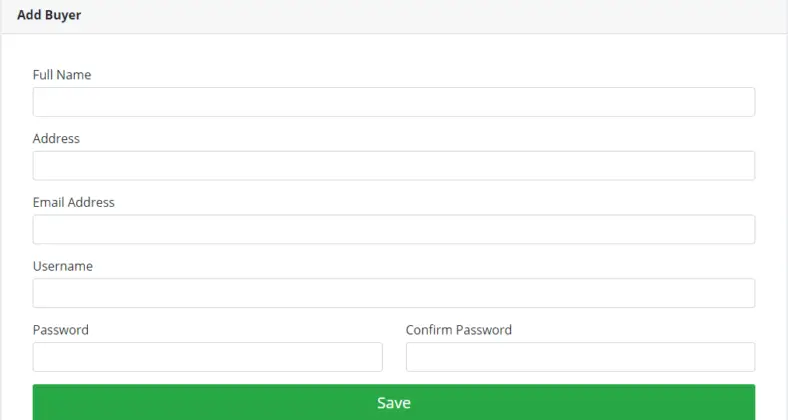Click the Confirm Password label text

pos(459,330)
